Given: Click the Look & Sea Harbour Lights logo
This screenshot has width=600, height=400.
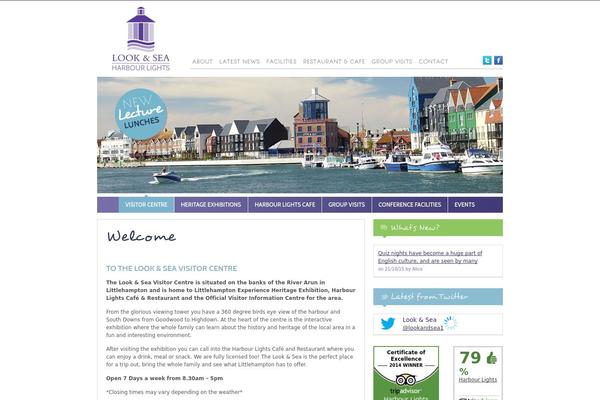Looking at the screenshot, I should click(141, 39).
